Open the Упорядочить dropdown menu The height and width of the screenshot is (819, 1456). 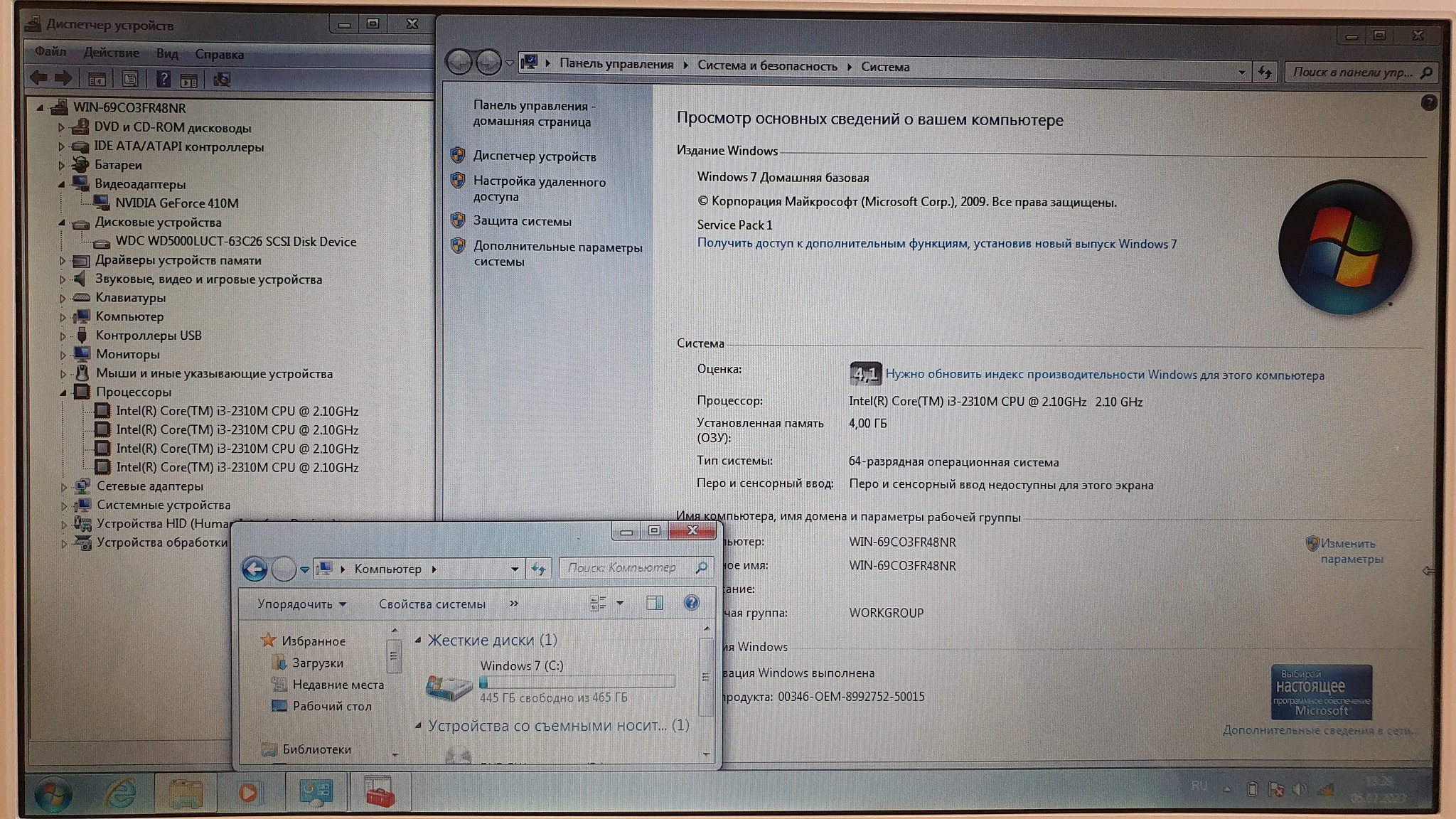301,604
